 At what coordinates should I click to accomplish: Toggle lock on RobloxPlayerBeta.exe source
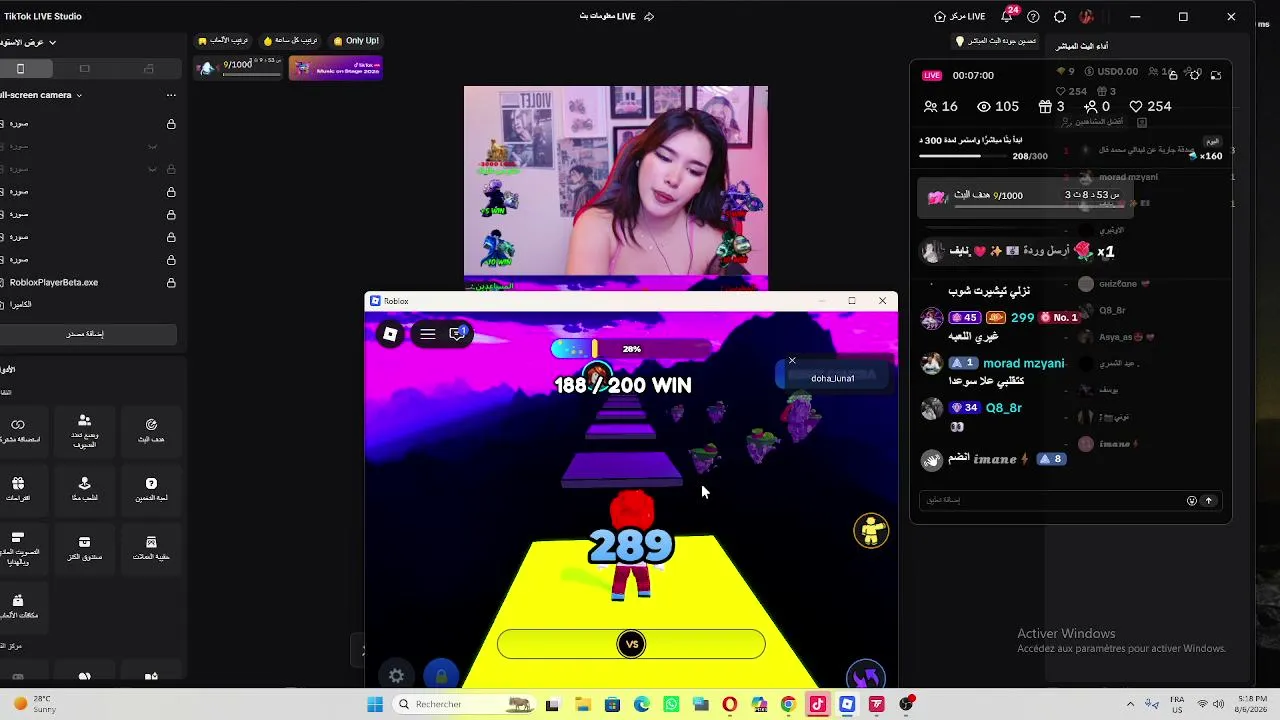point(171,283)
